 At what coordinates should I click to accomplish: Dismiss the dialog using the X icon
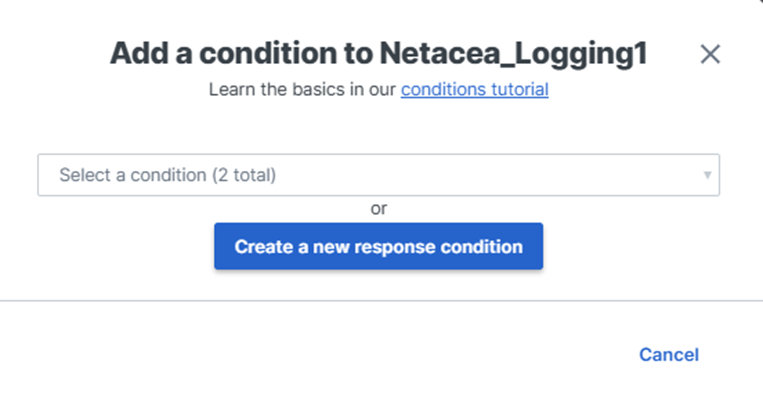[710, 54]
